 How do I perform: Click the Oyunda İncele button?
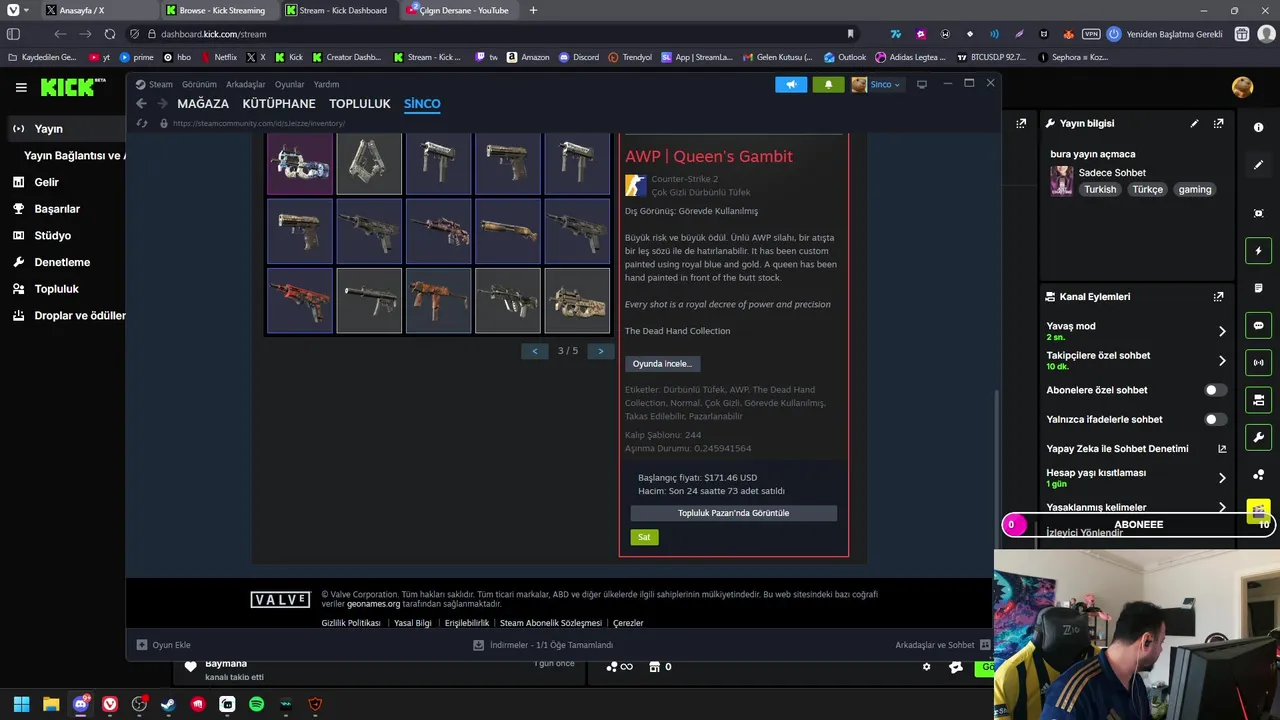tap(662, 364)
